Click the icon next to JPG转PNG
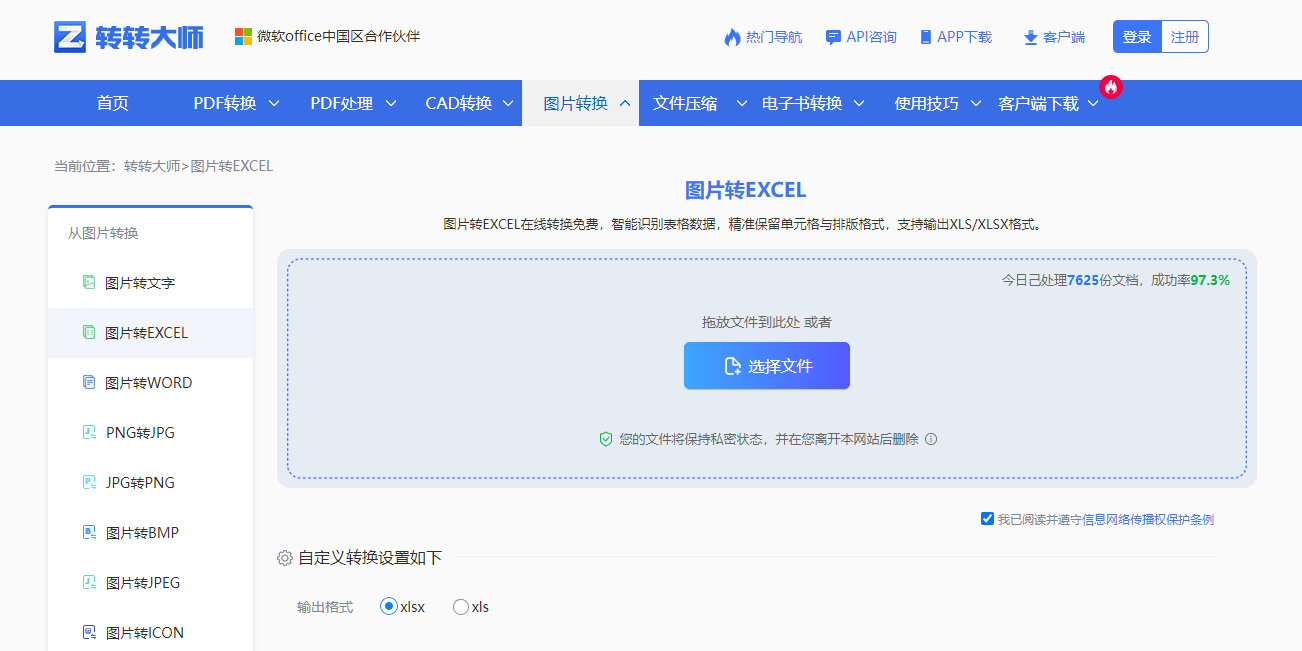Screen dimensions: 1302x651 coord(89,483)
